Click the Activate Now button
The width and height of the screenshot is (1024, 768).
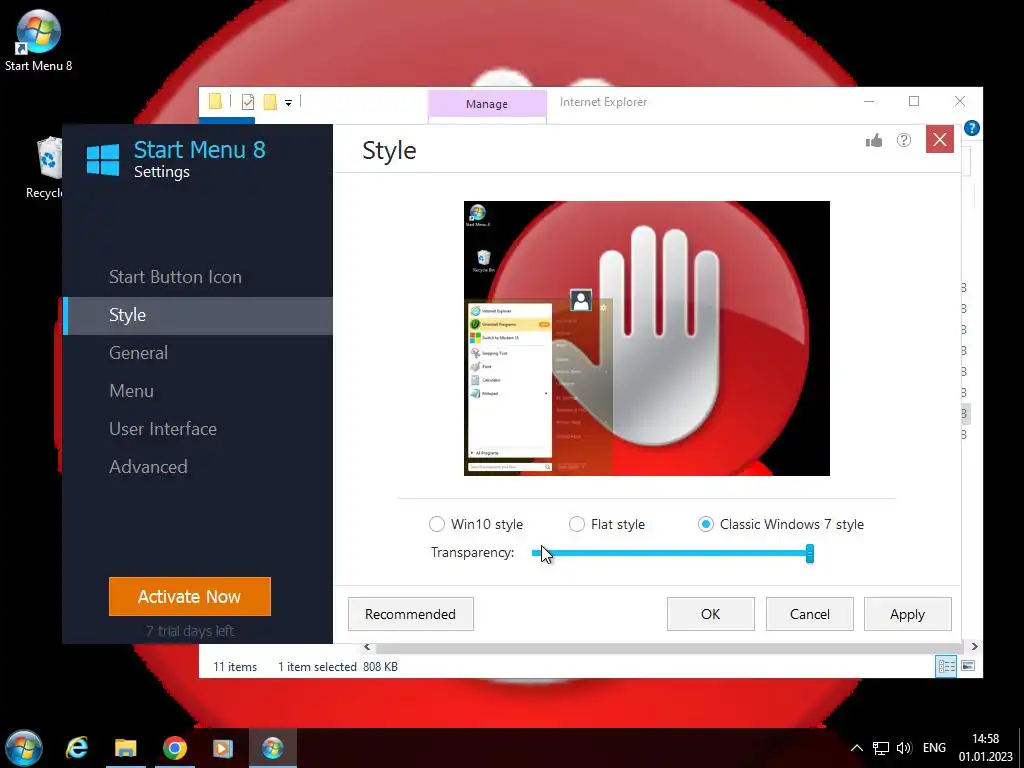[x=189, y=596]
